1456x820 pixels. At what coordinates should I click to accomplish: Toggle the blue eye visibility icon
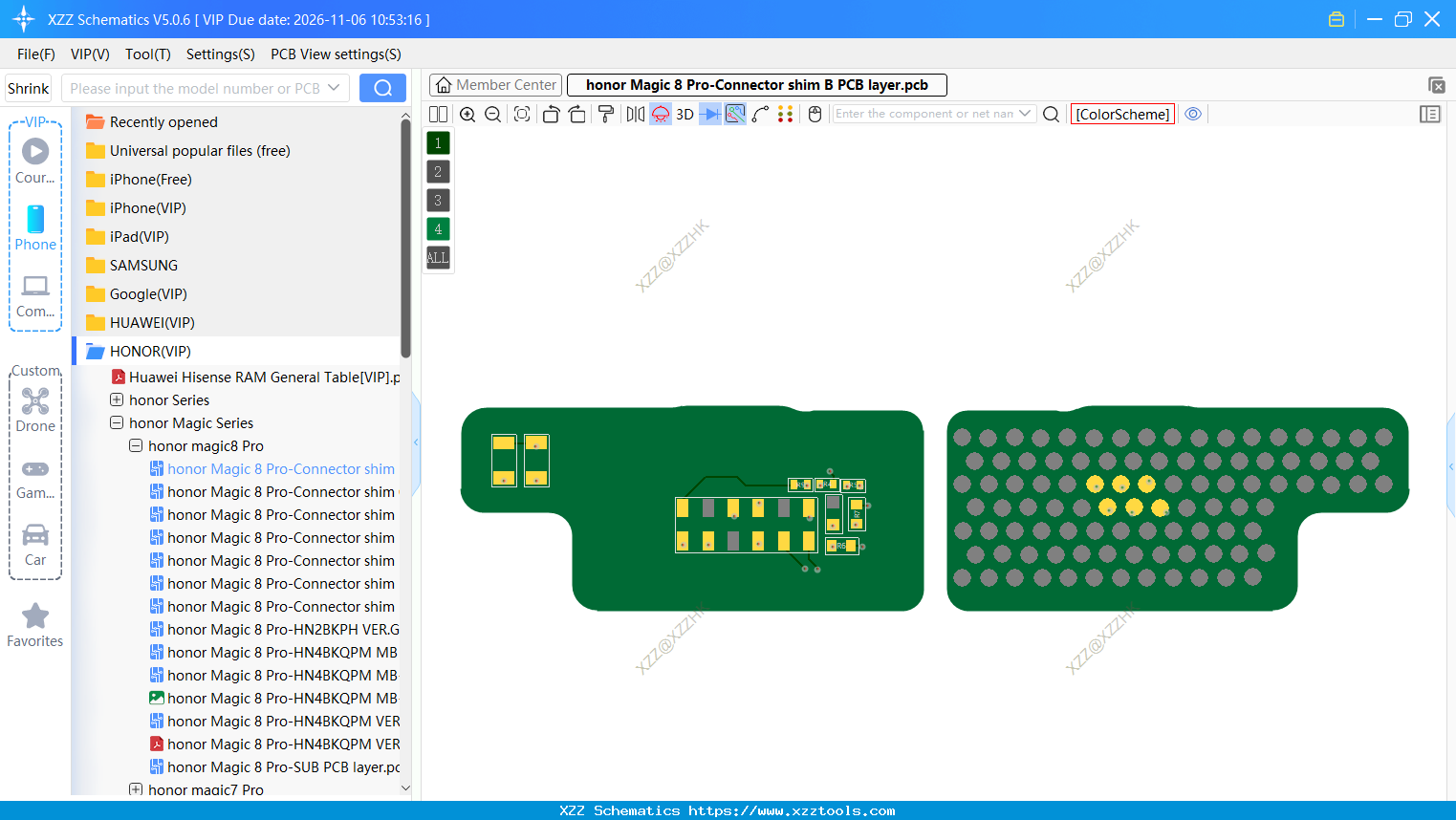(1193, 115)
